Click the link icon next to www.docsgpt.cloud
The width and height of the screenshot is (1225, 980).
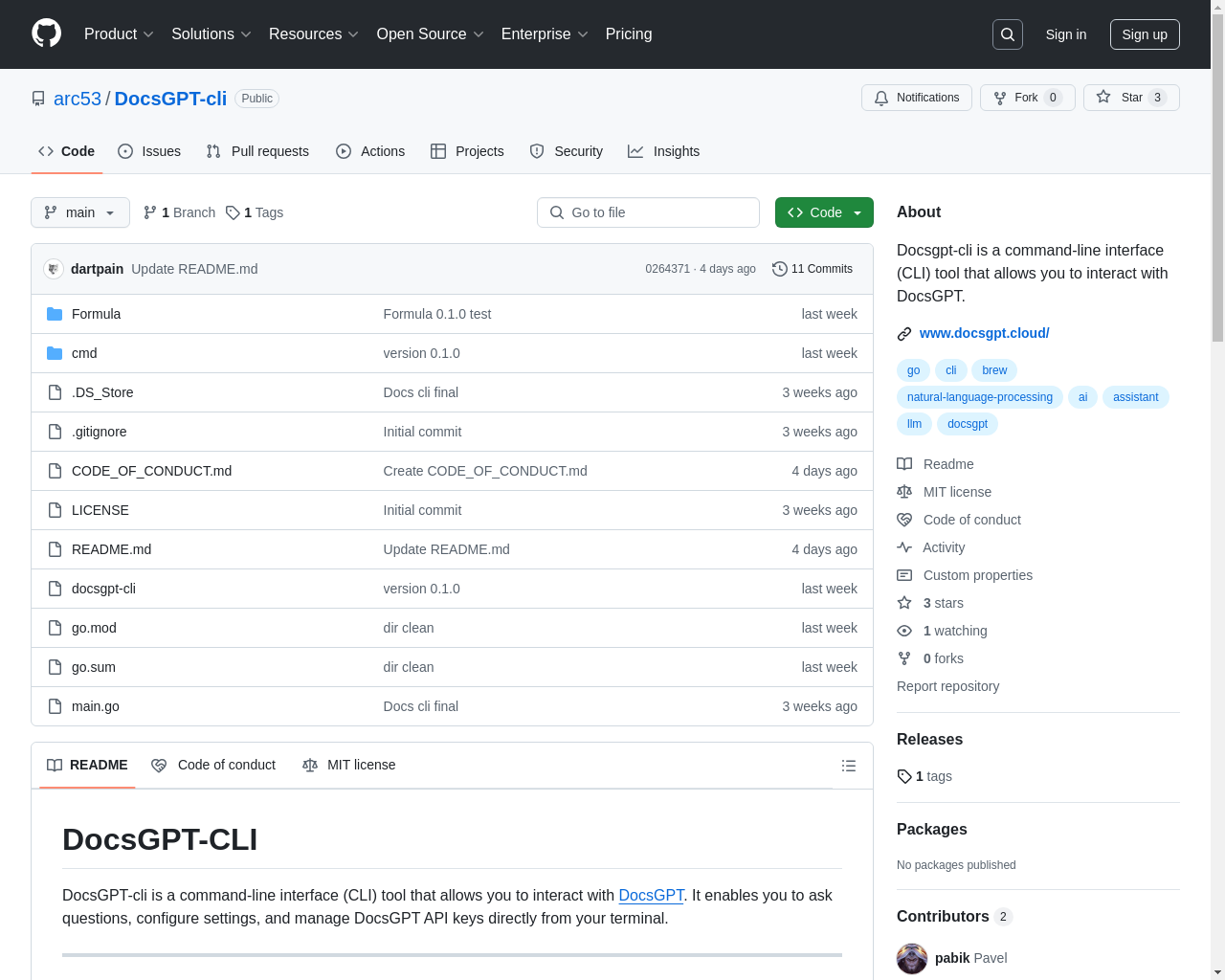[904, 334]
